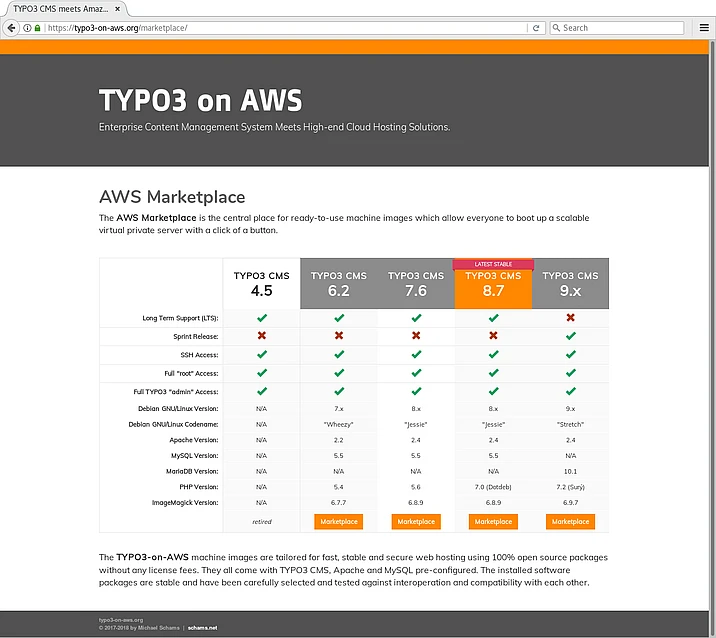Click the Marketplace button for TYPO3 7.6
The height and width of the screenshot is (638, 716).
click(x=416, y=521)
